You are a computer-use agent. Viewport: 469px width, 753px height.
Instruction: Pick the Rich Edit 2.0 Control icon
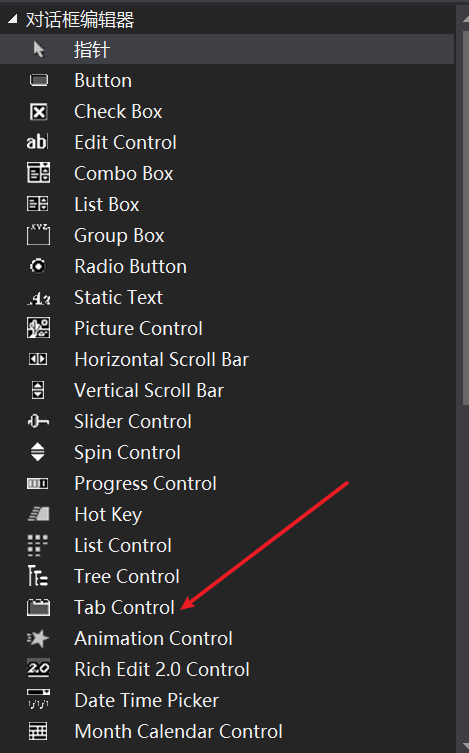coord(38,668)
